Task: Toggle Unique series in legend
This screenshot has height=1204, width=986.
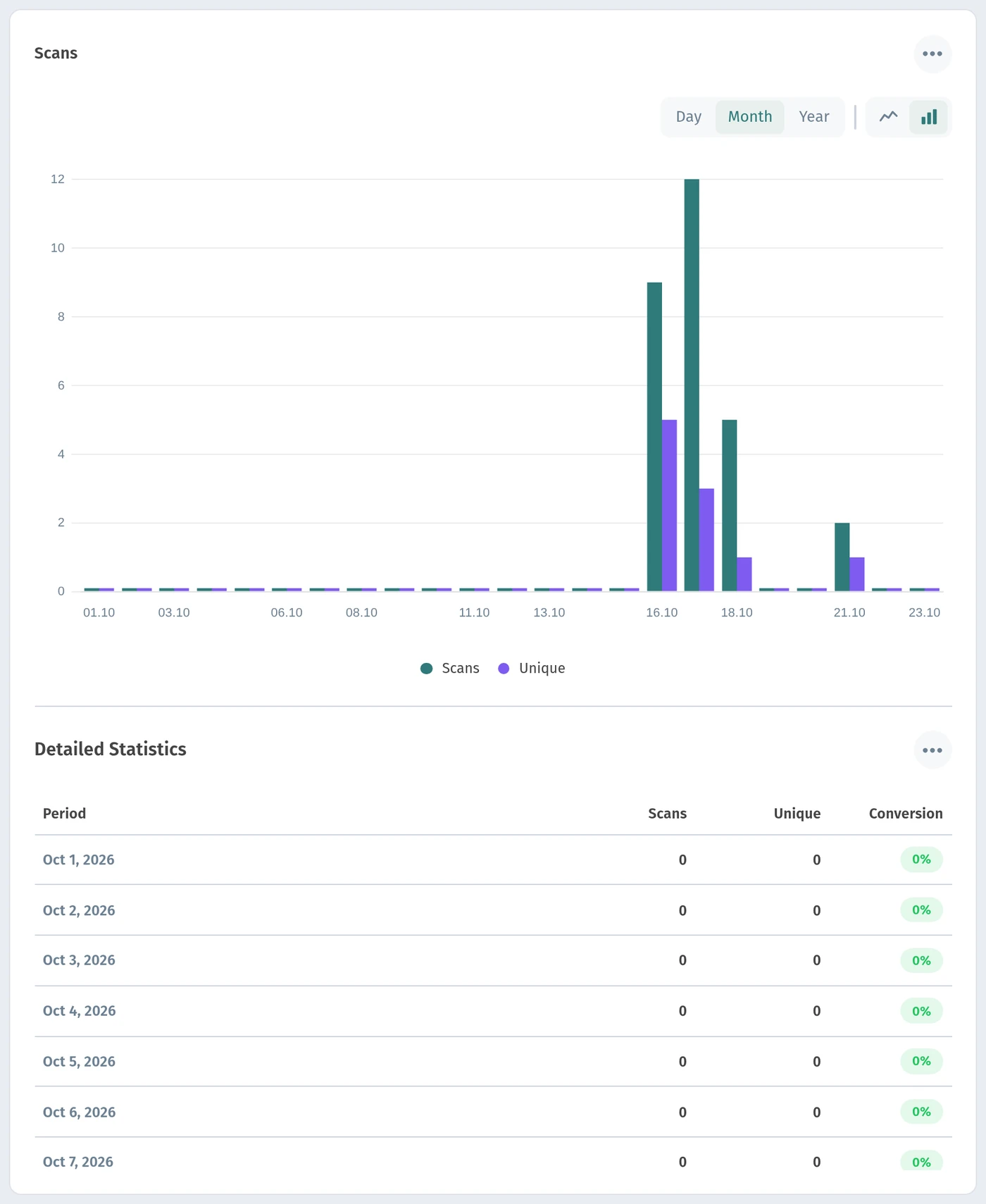Action: coord(532,669)
